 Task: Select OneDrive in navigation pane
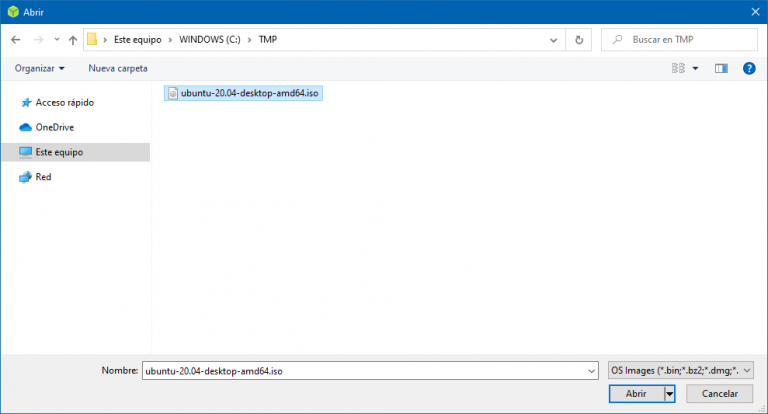pyautogui.click(x=54, y=127)
